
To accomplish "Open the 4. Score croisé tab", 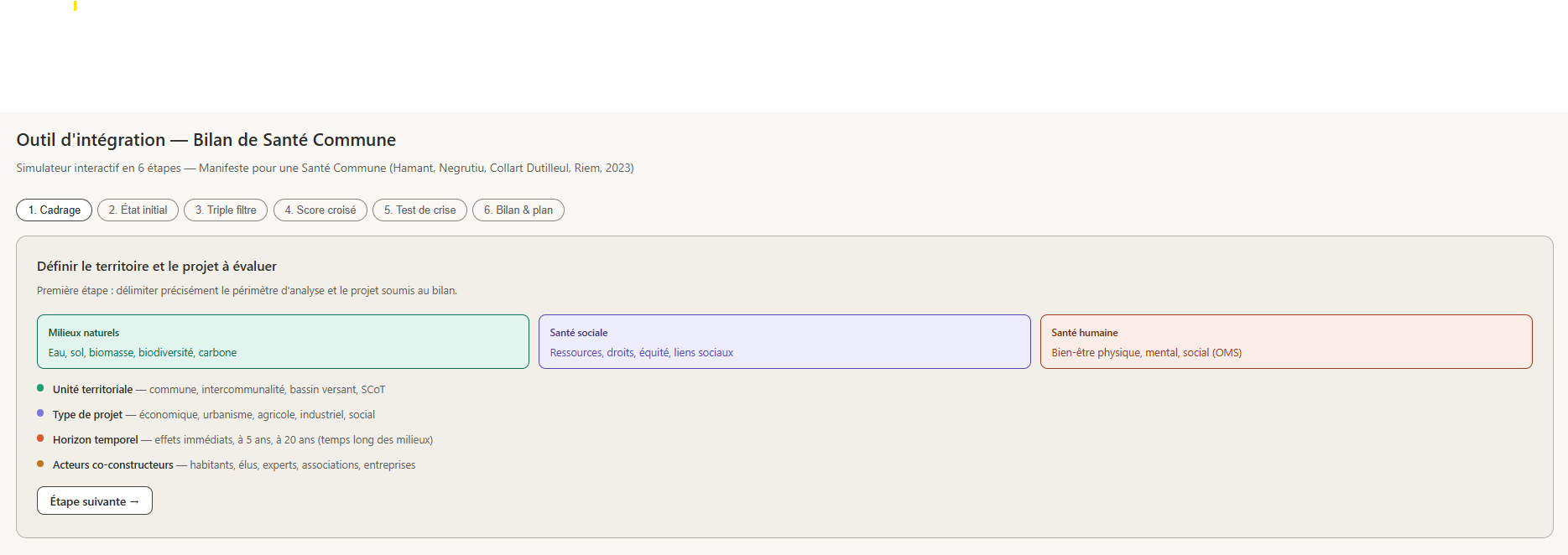I will pos(320,210).
